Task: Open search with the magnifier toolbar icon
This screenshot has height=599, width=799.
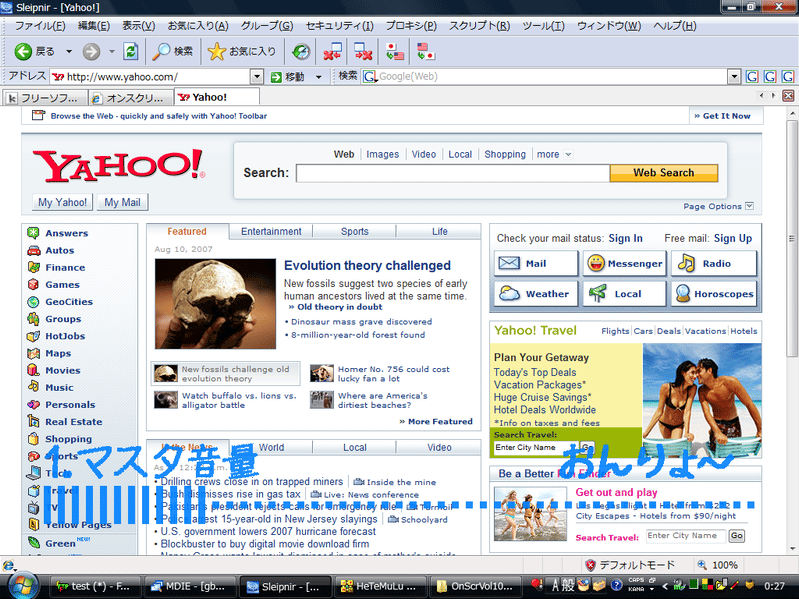Action: 162,51
